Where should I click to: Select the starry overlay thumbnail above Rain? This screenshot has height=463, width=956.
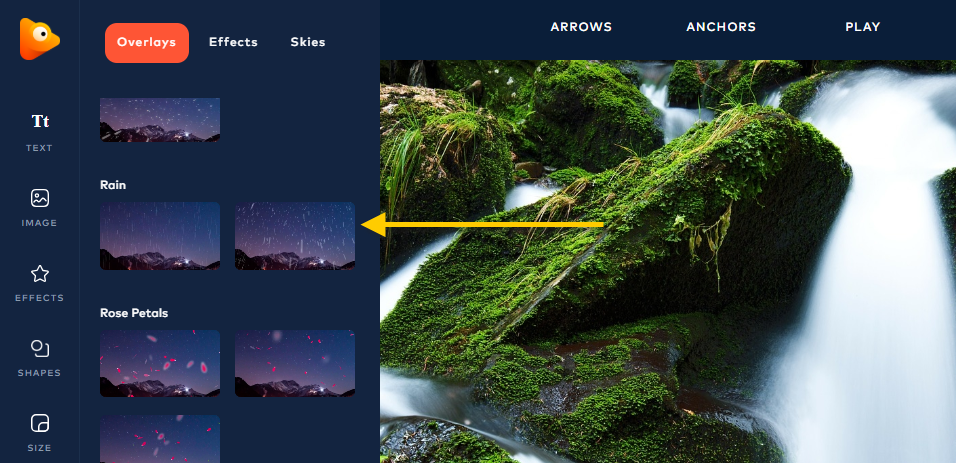pos(160,120)
